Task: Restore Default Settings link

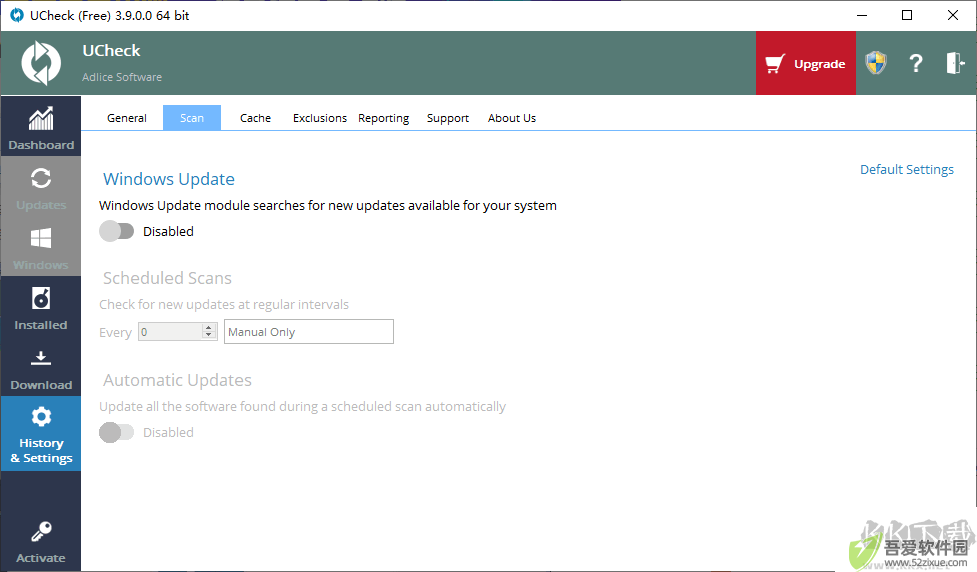Action: tap(907, 169)
